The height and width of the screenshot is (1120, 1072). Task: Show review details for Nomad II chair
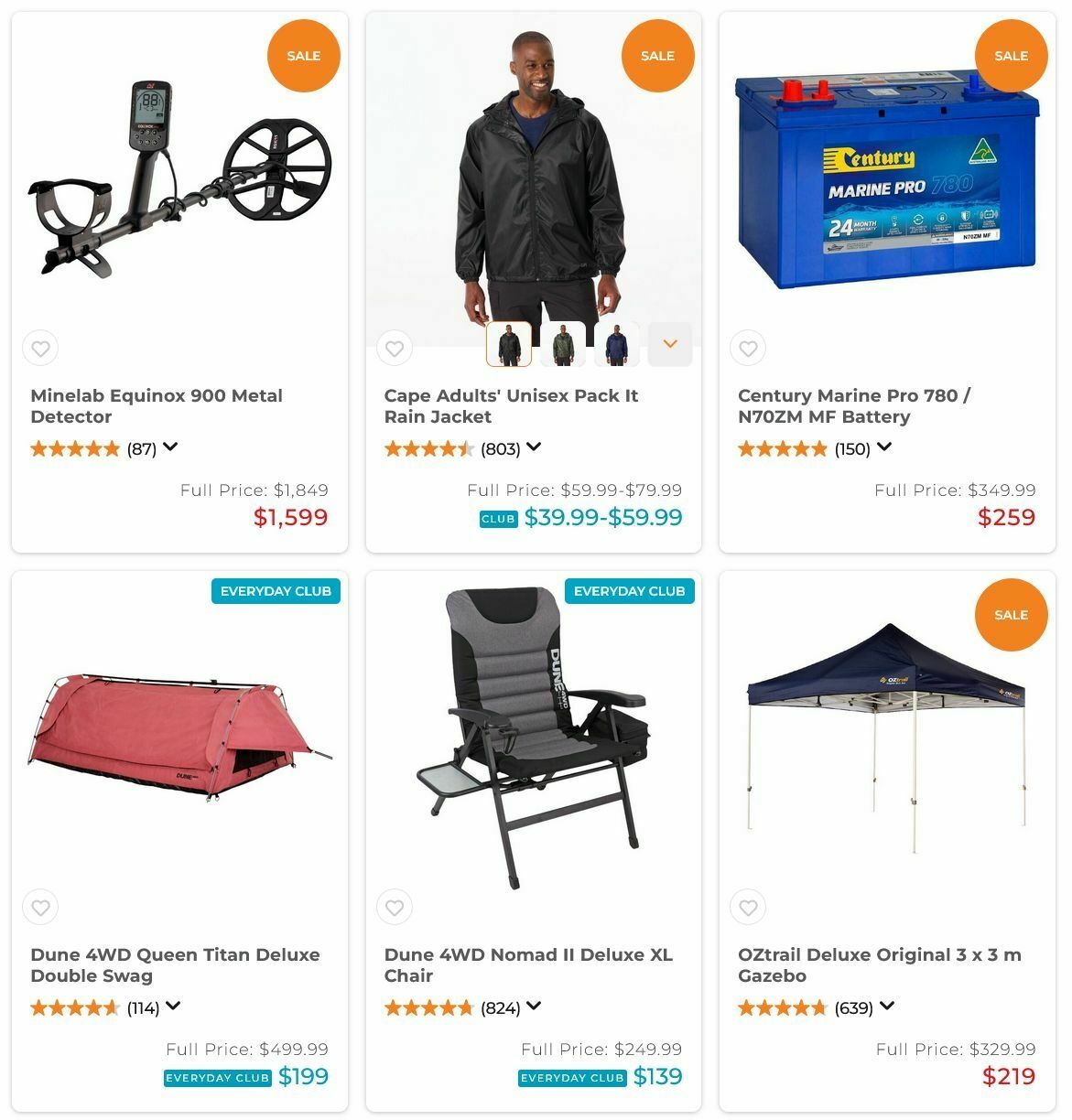tap(534, 1007)
